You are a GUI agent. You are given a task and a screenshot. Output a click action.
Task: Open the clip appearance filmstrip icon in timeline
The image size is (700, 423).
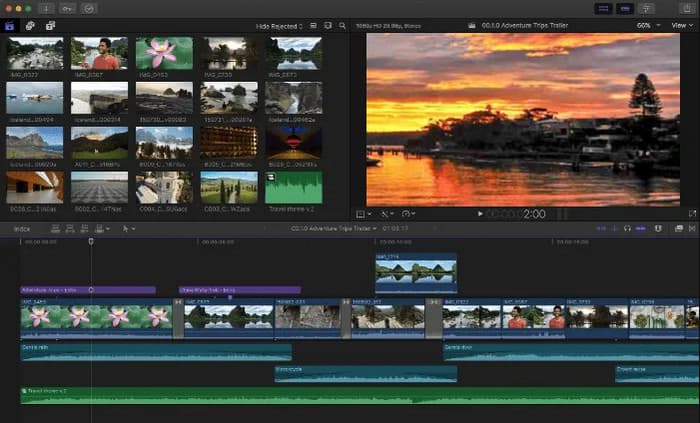(679, 228)
